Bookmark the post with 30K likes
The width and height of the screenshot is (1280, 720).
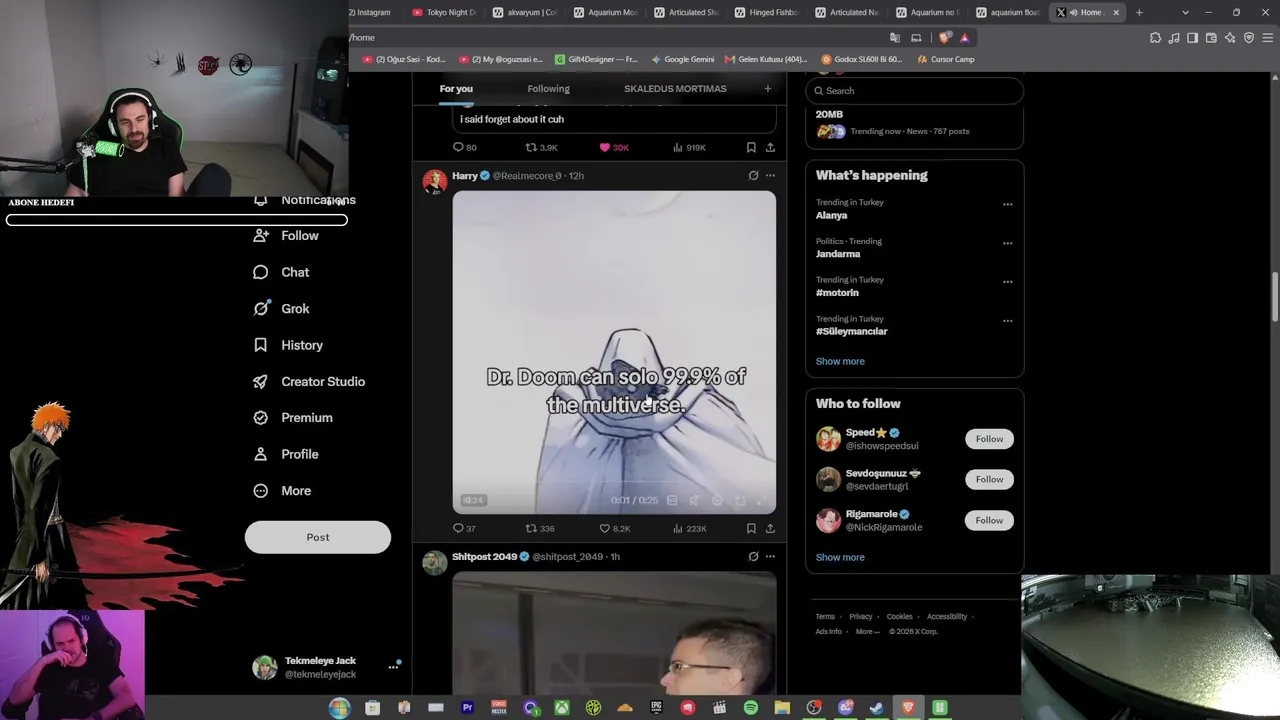pos(751,147)
